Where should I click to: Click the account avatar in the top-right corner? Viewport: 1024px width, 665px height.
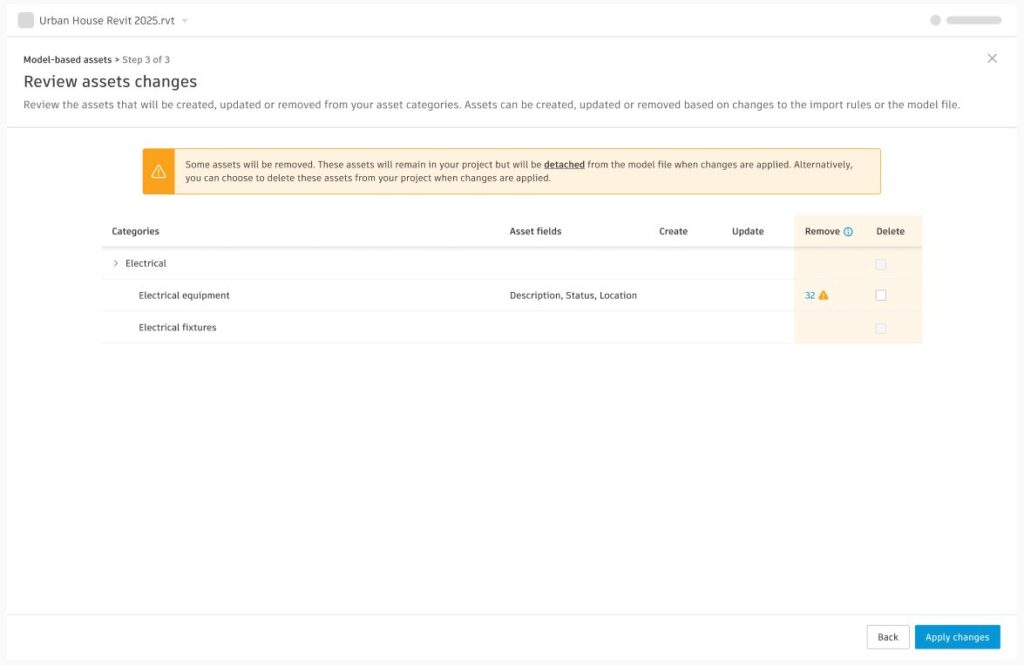[937, 19]
